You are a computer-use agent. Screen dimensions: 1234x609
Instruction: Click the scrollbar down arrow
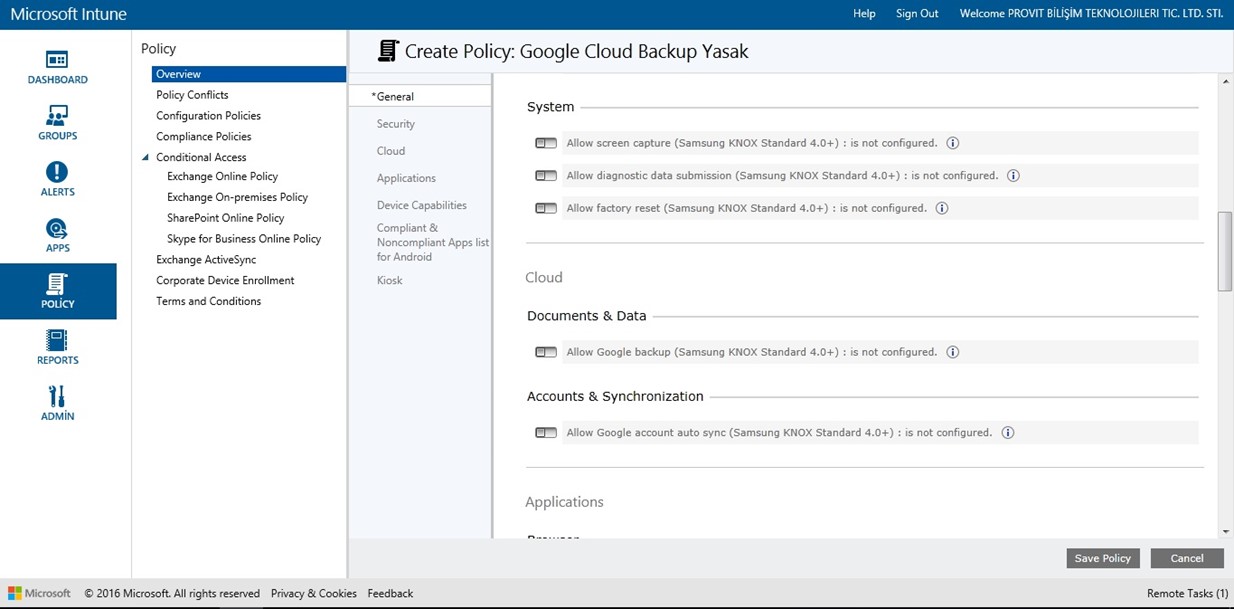click(x=1226, y=531)
